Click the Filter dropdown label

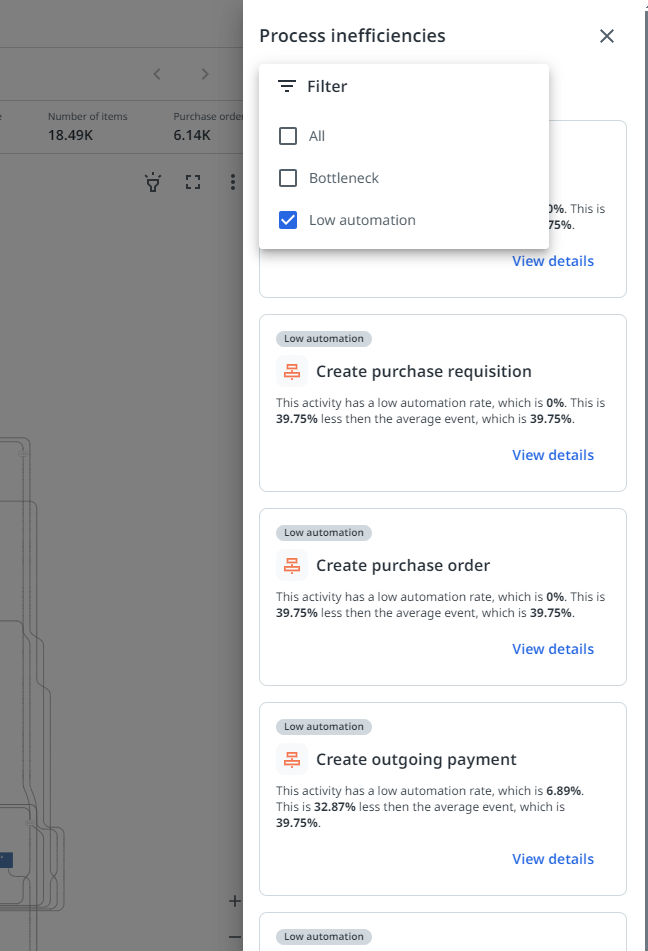point(327,87)
